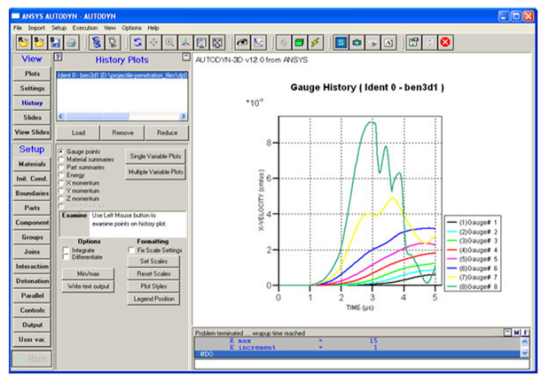550x382 pixels.
Task: Click the eye view icon
Action: coord(242,42)
